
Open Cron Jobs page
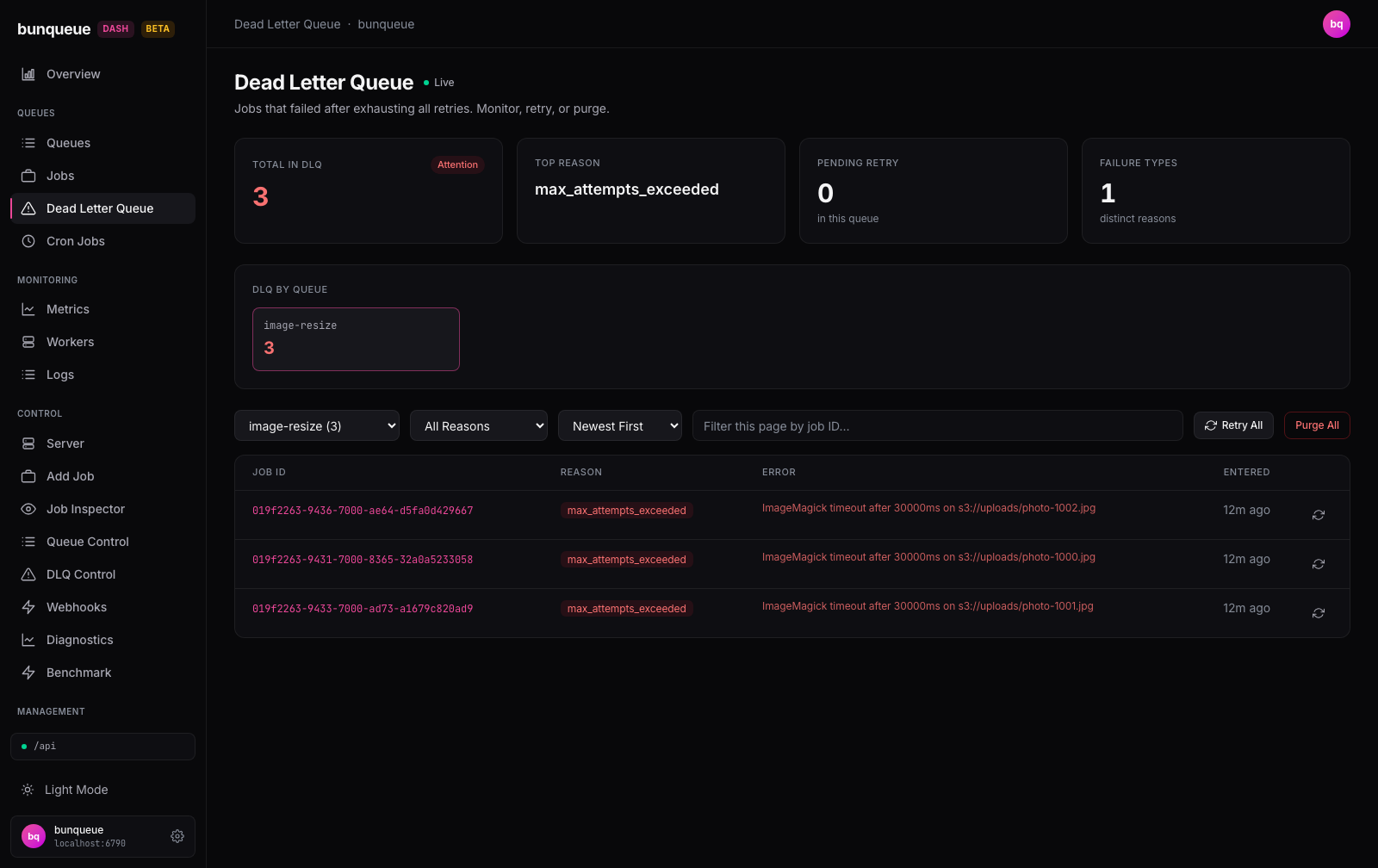(102, 241)
